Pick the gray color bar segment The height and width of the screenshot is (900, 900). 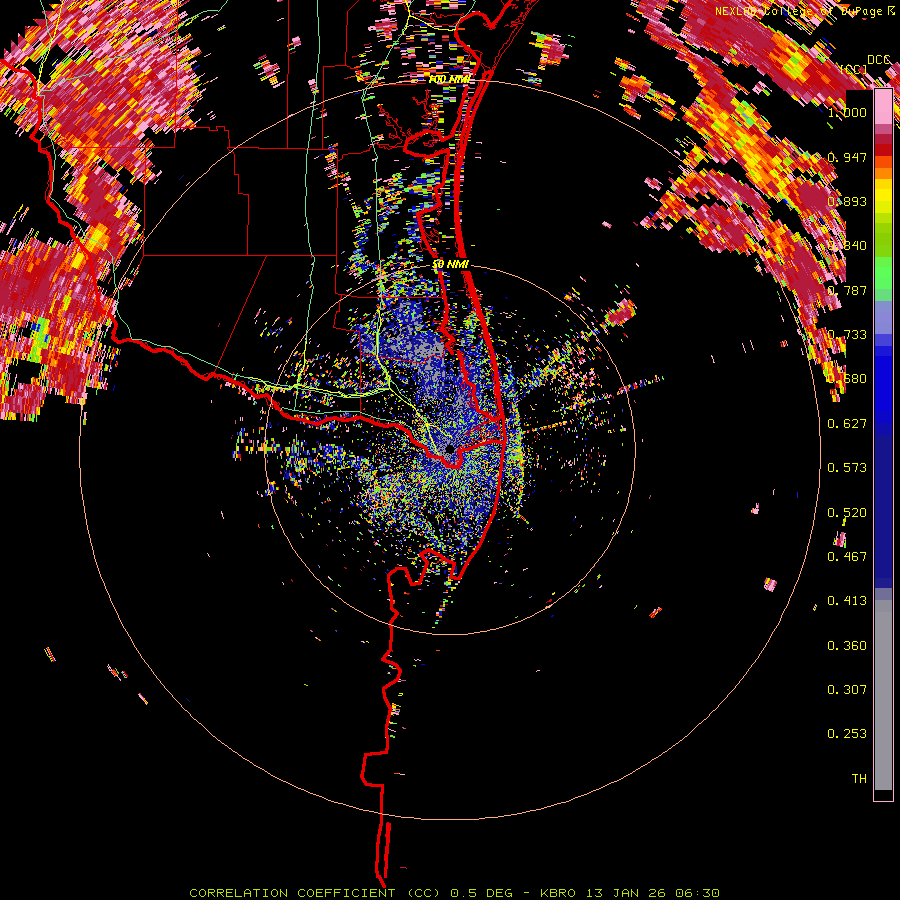tap(883, 695)
